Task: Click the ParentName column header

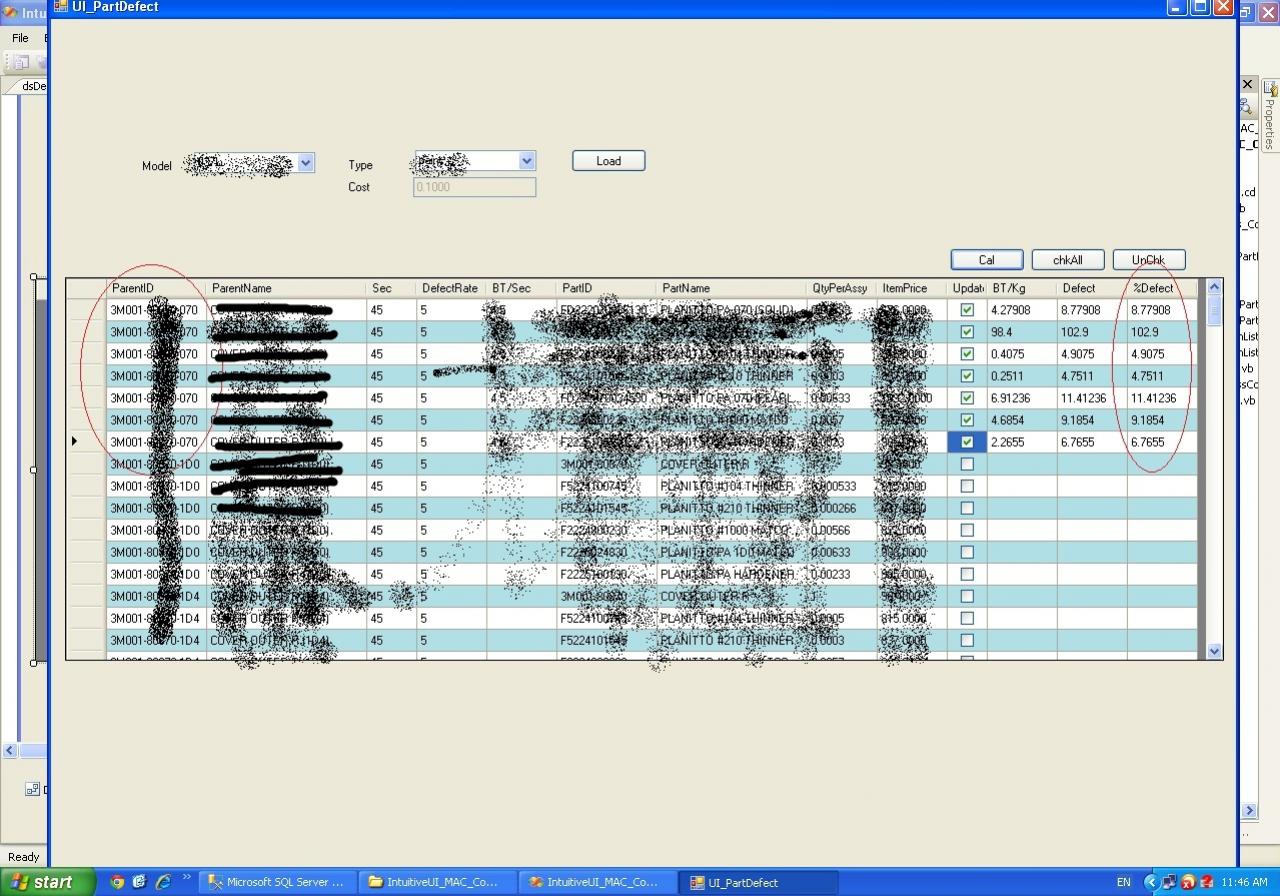Action: (x=286, y=288)
